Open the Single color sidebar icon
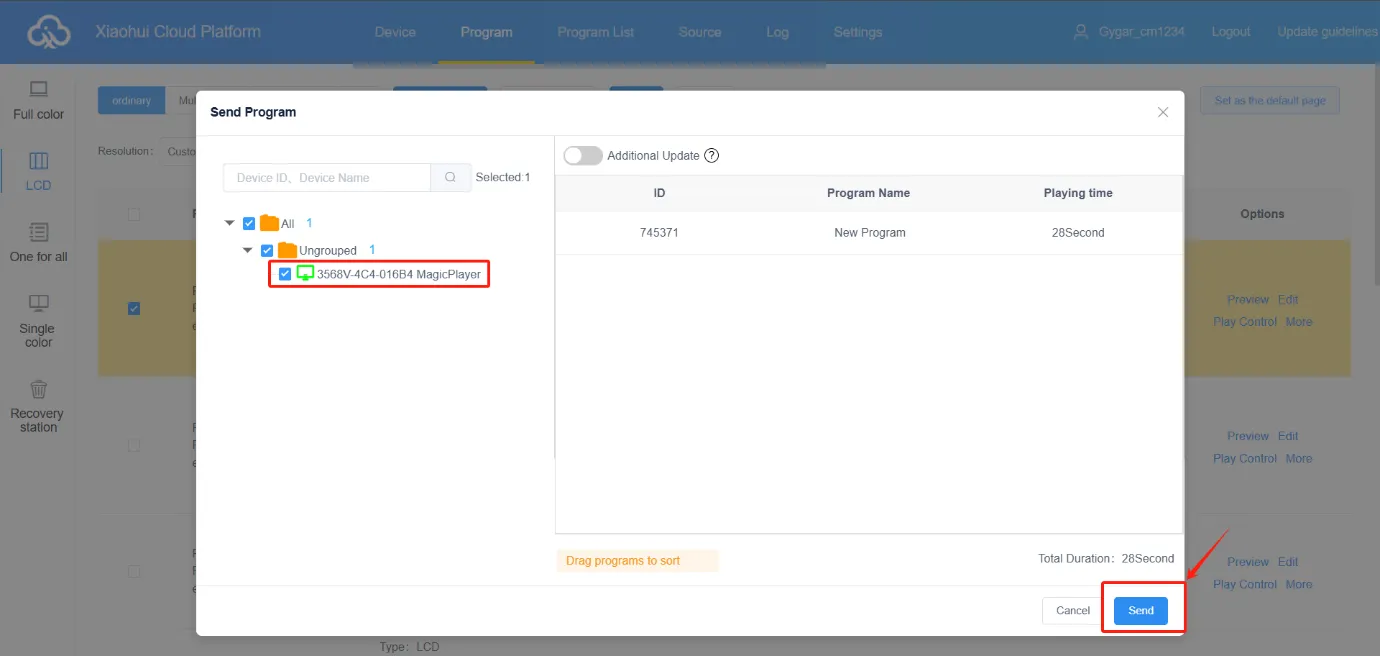 pos(38,303)
